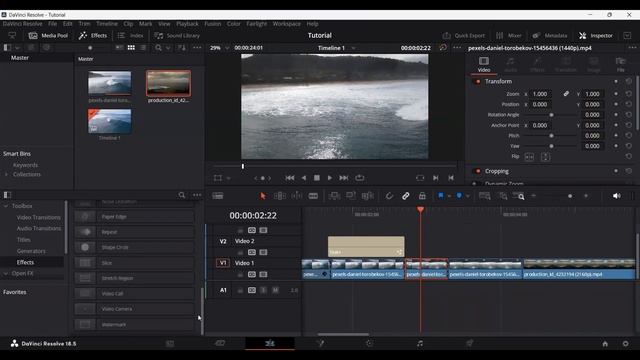Click the Overwrite Clip toolbar icon
The image size is (640, 360).
coord(351,196)
